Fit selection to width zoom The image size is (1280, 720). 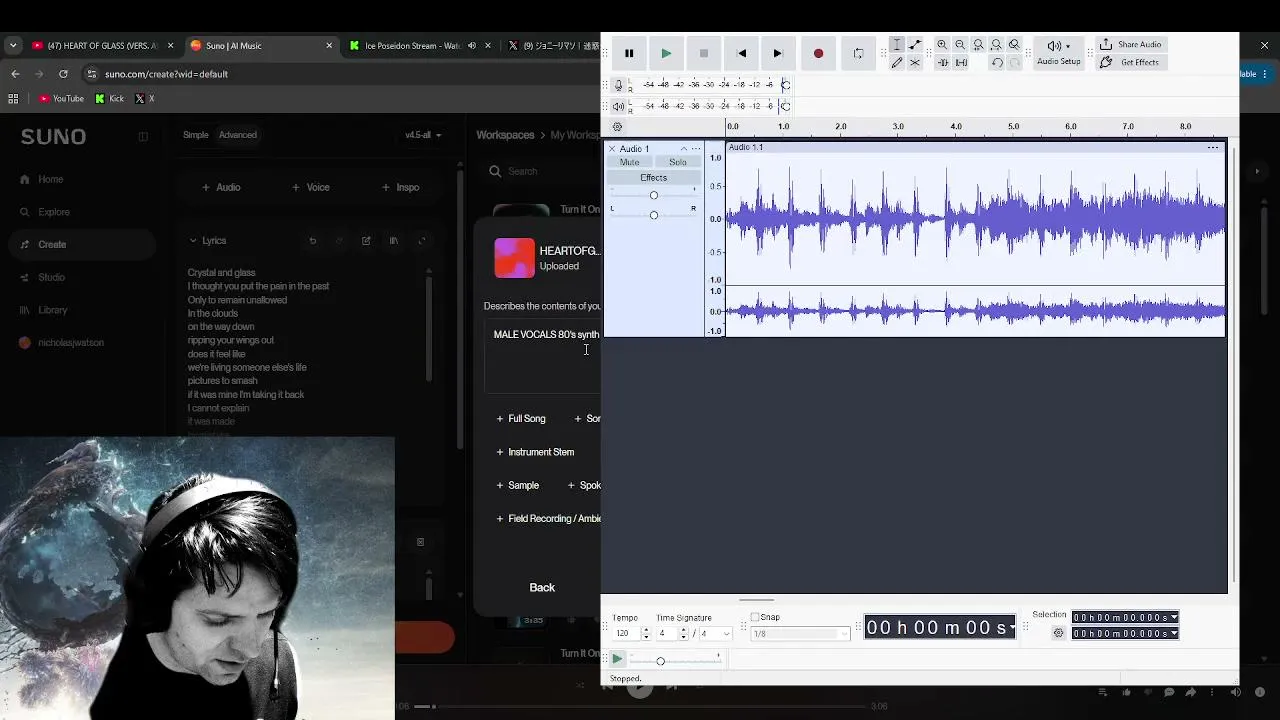978,45
